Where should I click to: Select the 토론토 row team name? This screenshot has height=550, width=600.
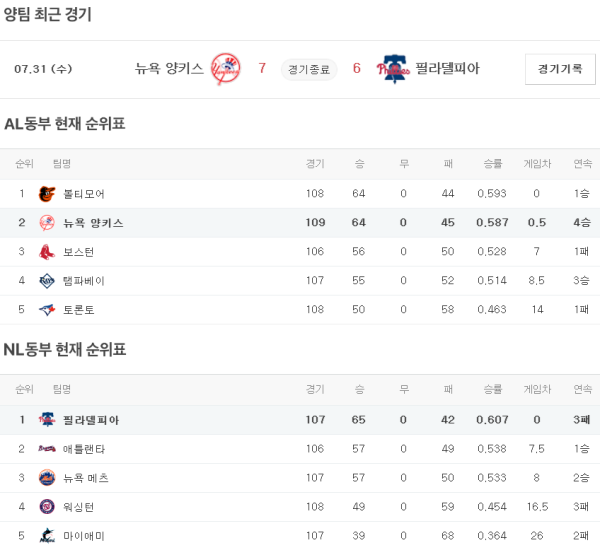click(x=79, y=310)
